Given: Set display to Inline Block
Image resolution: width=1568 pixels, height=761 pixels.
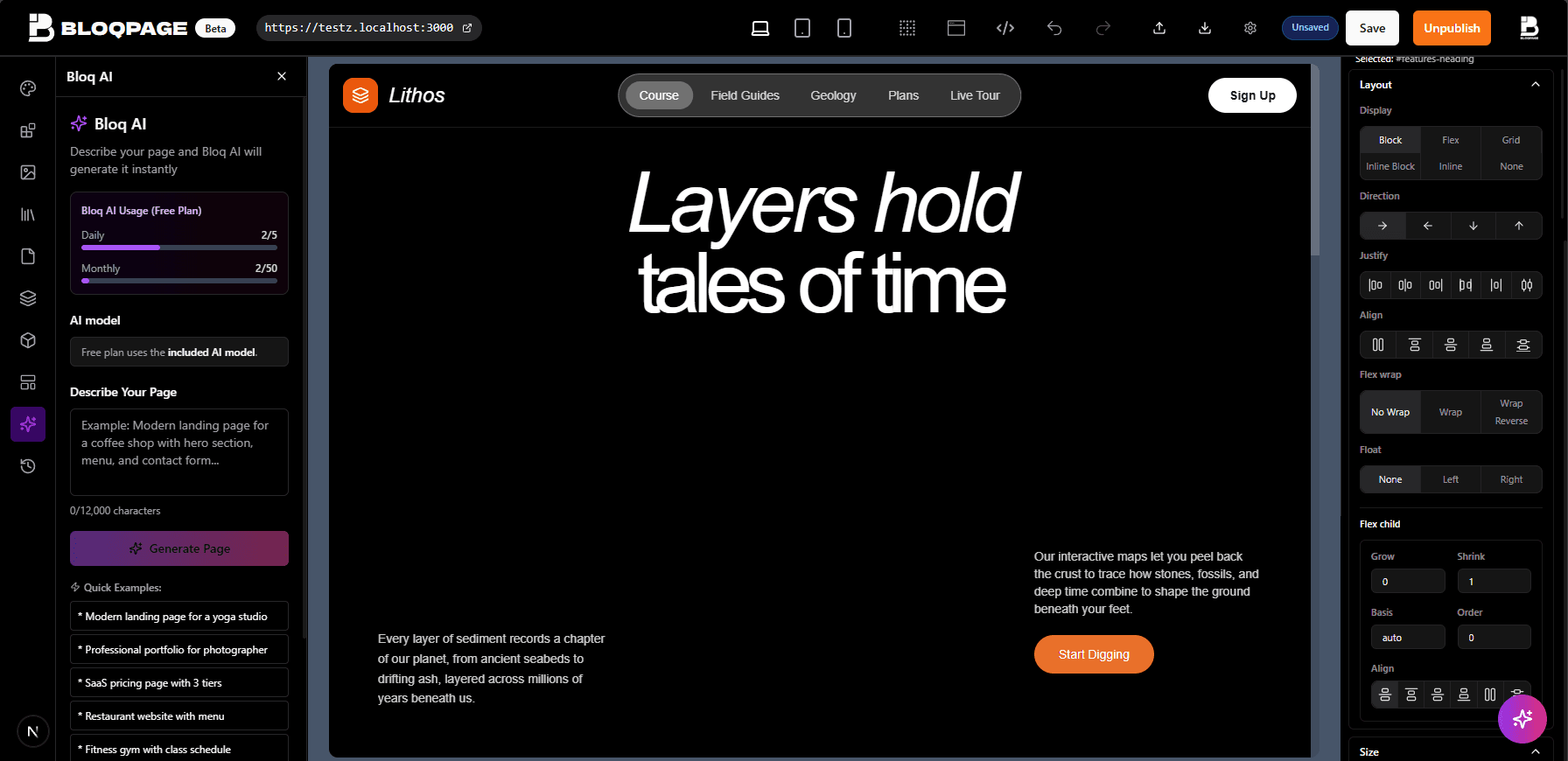Looking at the screenshot, I should [x=1390, y=166].
